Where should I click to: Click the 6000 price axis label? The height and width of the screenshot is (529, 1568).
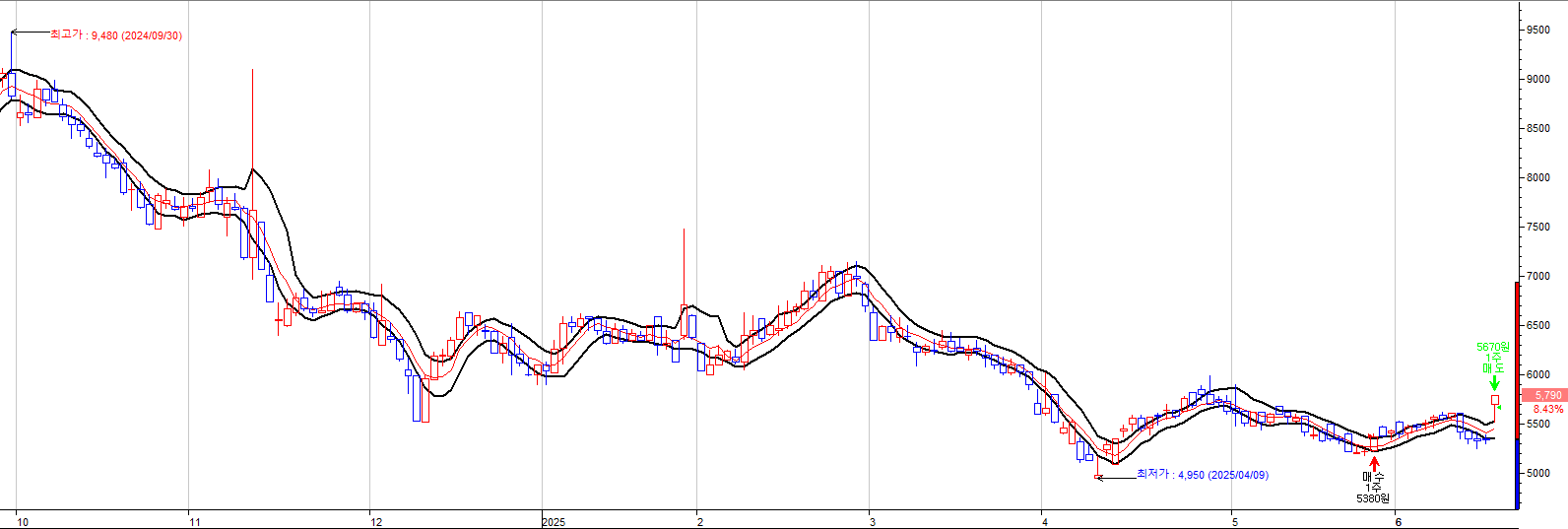(1538, 374)
